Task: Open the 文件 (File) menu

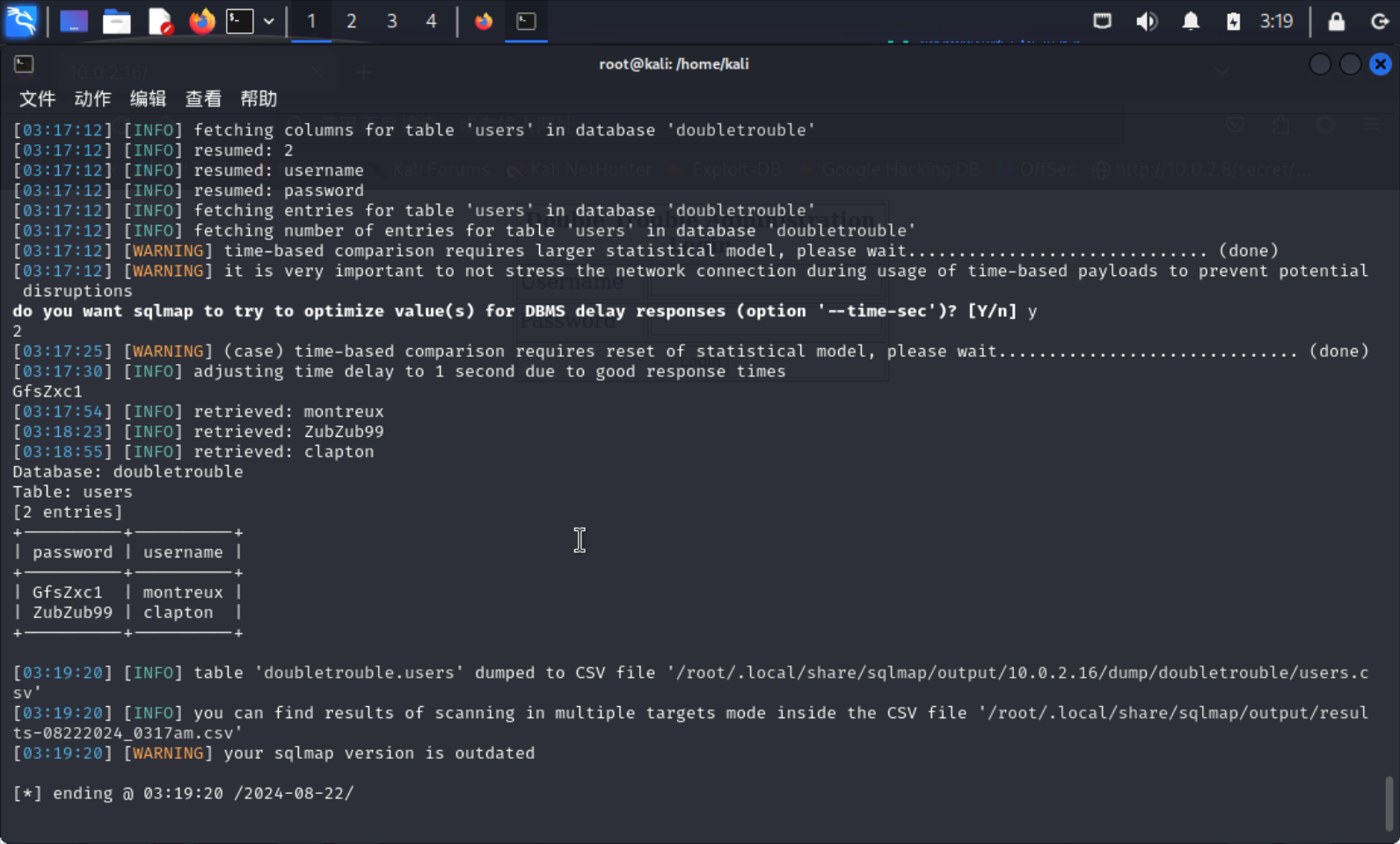Action: [x=37, y=98]
